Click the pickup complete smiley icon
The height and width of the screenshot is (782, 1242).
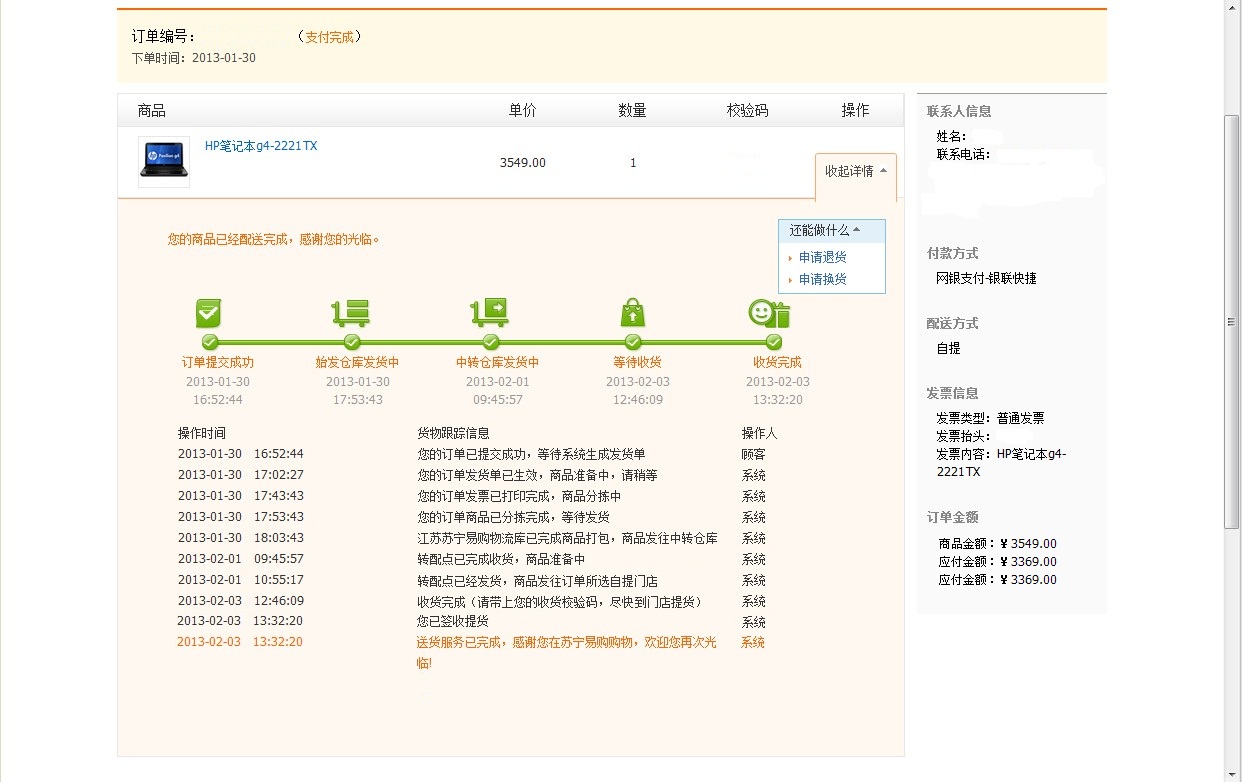tap(770, 313)
